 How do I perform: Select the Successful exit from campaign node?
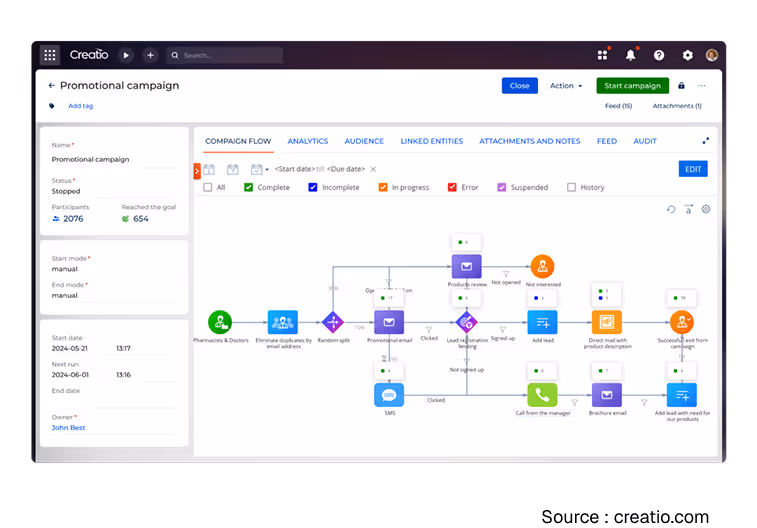(682, 322)
